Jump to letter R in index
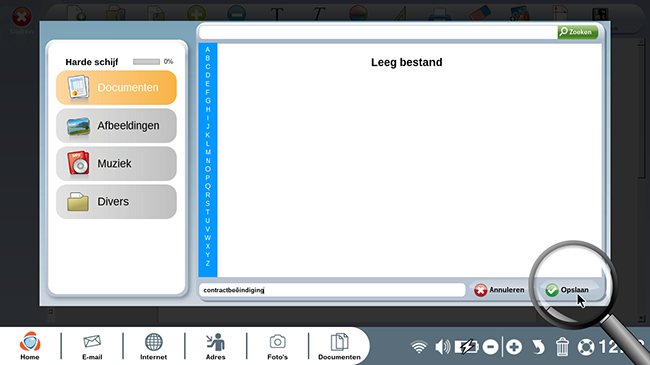Image resolution: width=650 pixels, height=365 pixels. point(208,195)
